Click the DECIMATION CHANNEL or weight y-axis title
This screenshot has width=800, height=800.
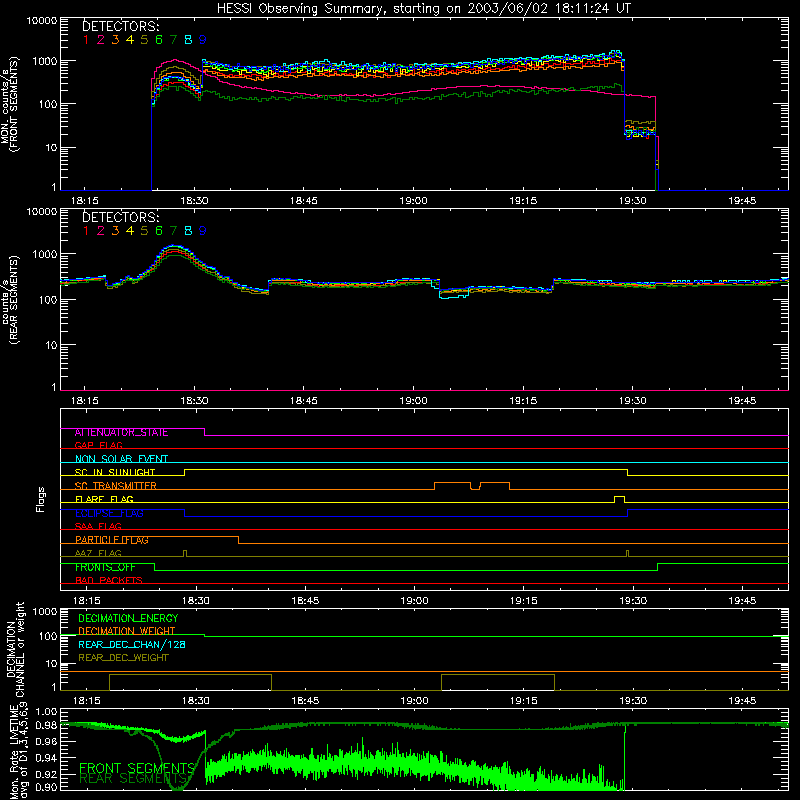click(x=15, y=649)
